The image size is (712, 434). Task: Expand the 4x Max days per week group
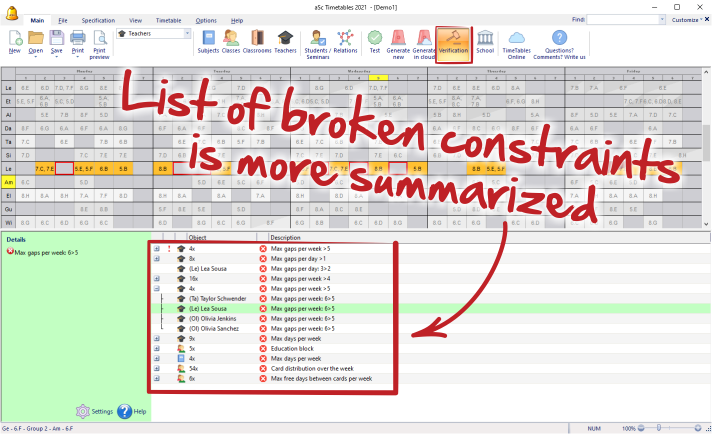pos(157,359)
